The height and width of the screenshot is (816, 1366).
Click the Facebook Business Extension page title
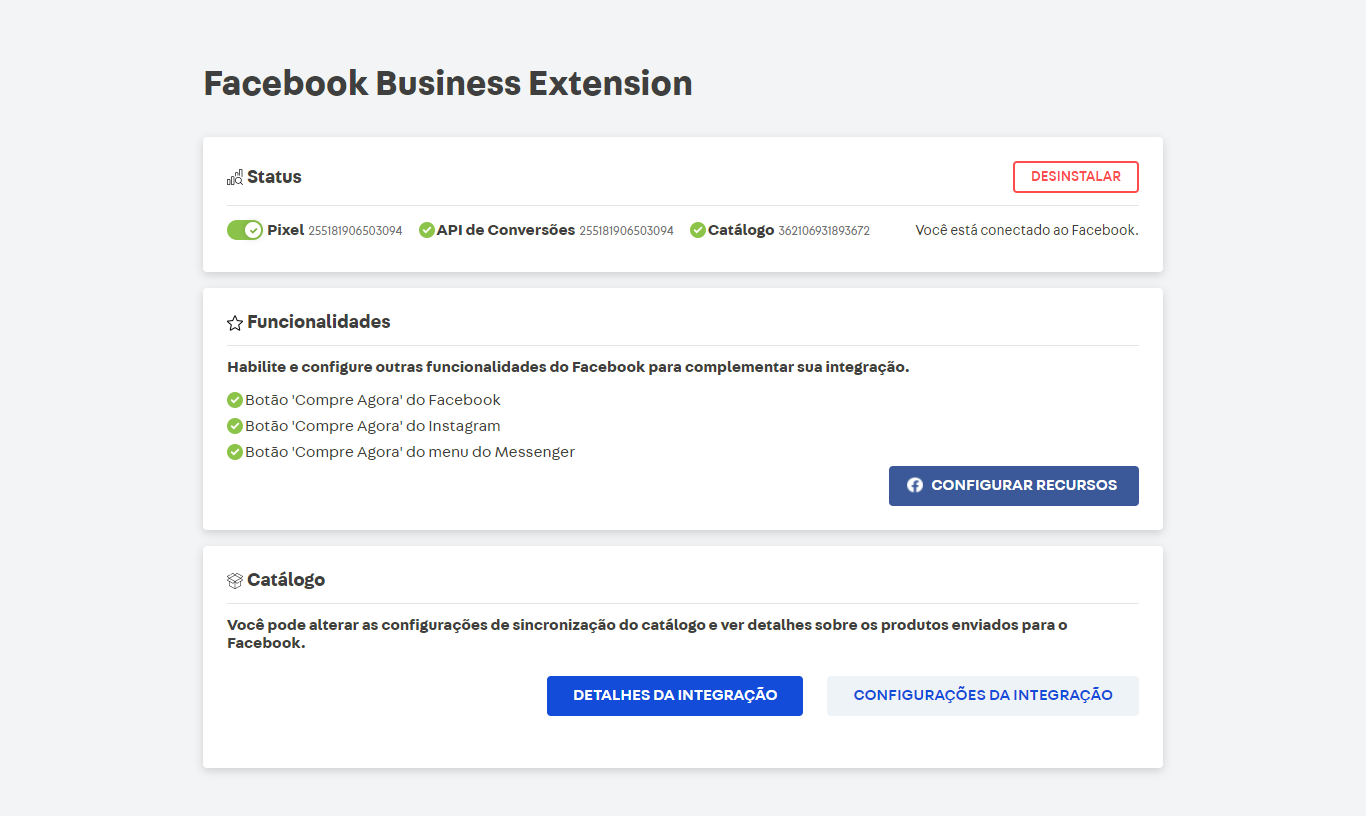[448, 84]
